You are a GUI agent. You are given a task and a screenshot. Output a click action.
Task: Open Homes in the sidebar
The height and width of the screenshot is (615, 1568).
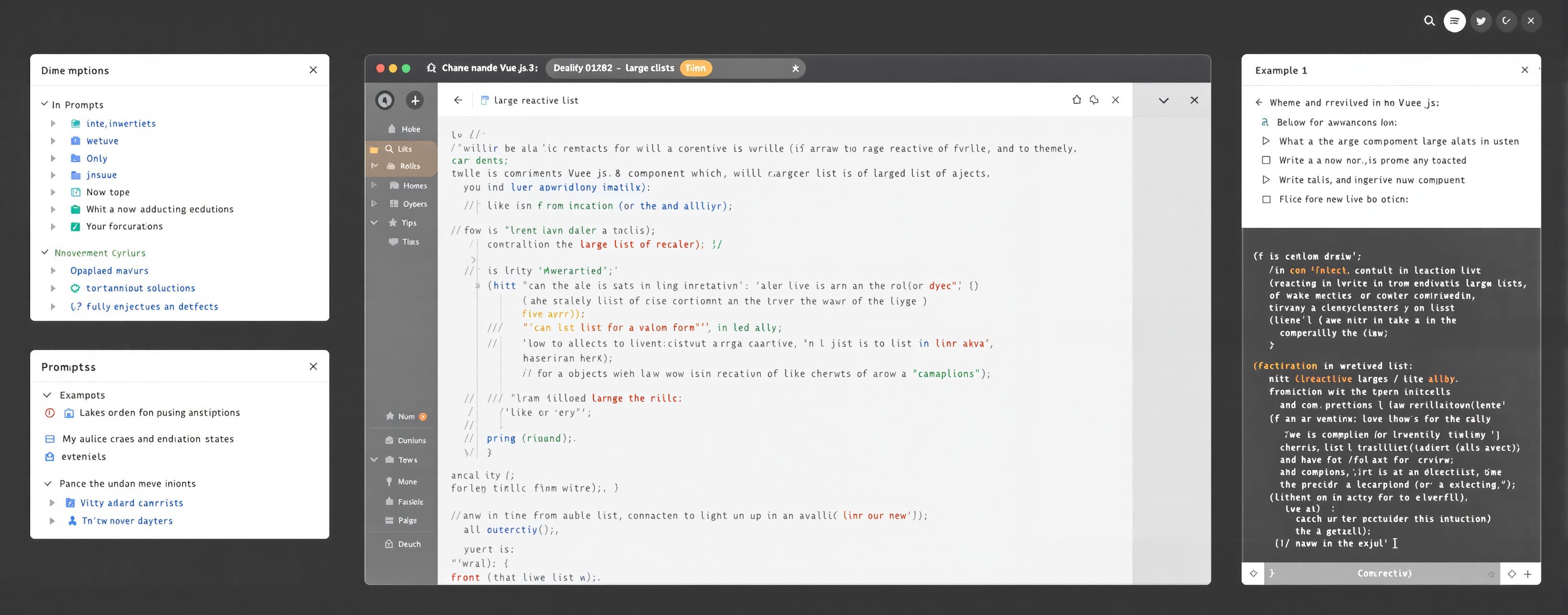[408, 185]
